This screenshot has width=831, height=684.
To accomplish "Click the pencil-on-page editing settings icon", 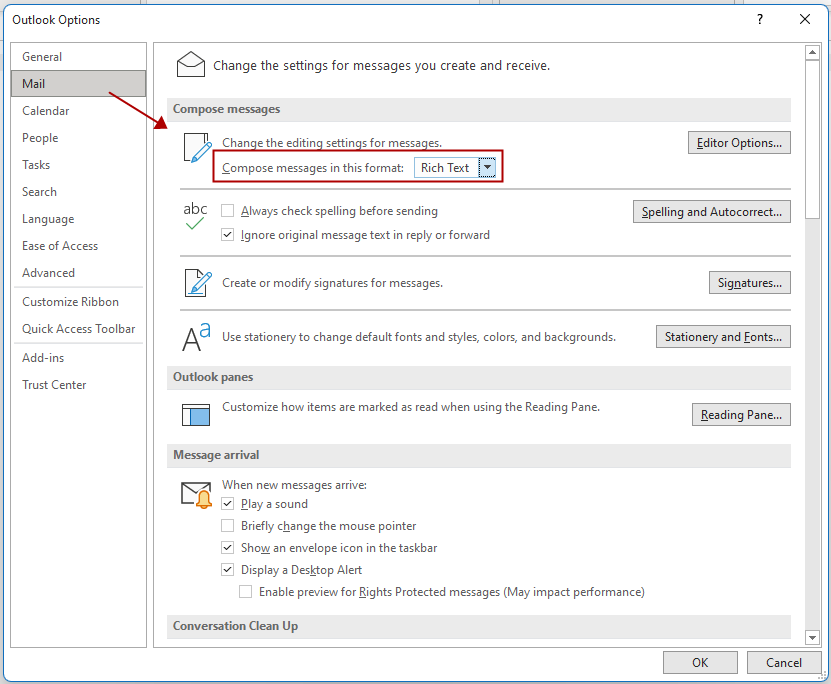I will point(198,148).
